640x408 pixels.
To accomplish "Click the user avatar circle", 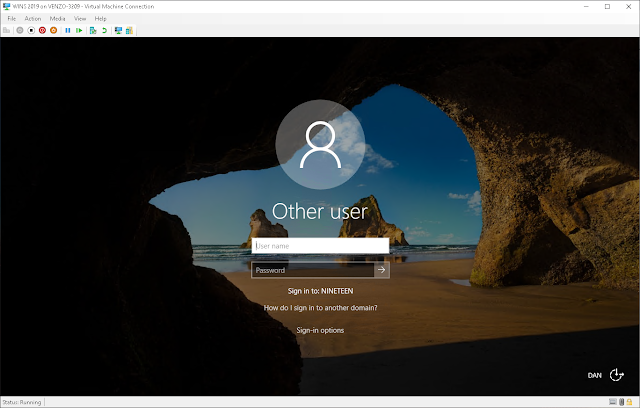I will tap(320, 144).
